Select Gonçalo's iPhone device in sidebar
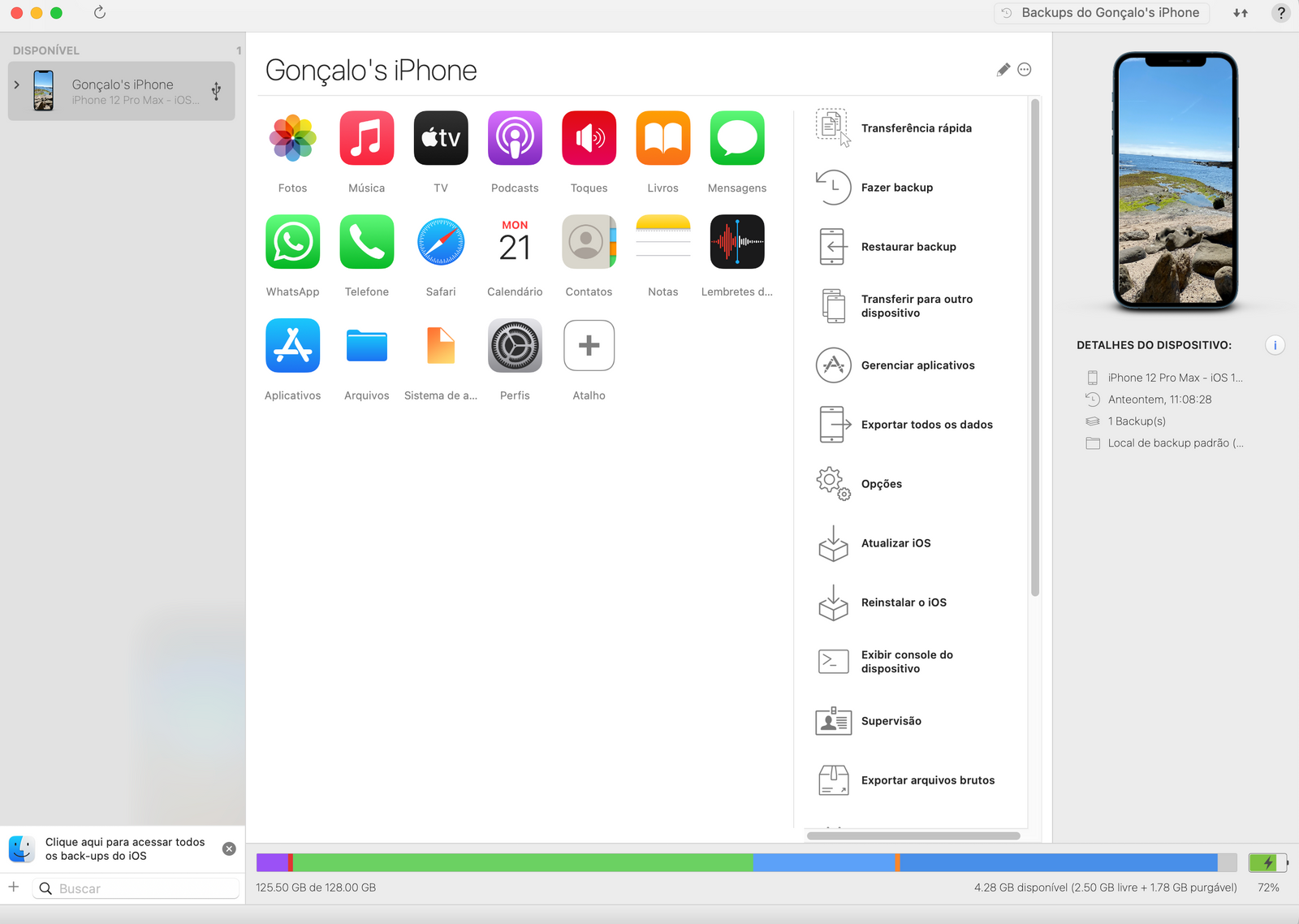This screenshot has width=1299, height=924. coord(122,91)
